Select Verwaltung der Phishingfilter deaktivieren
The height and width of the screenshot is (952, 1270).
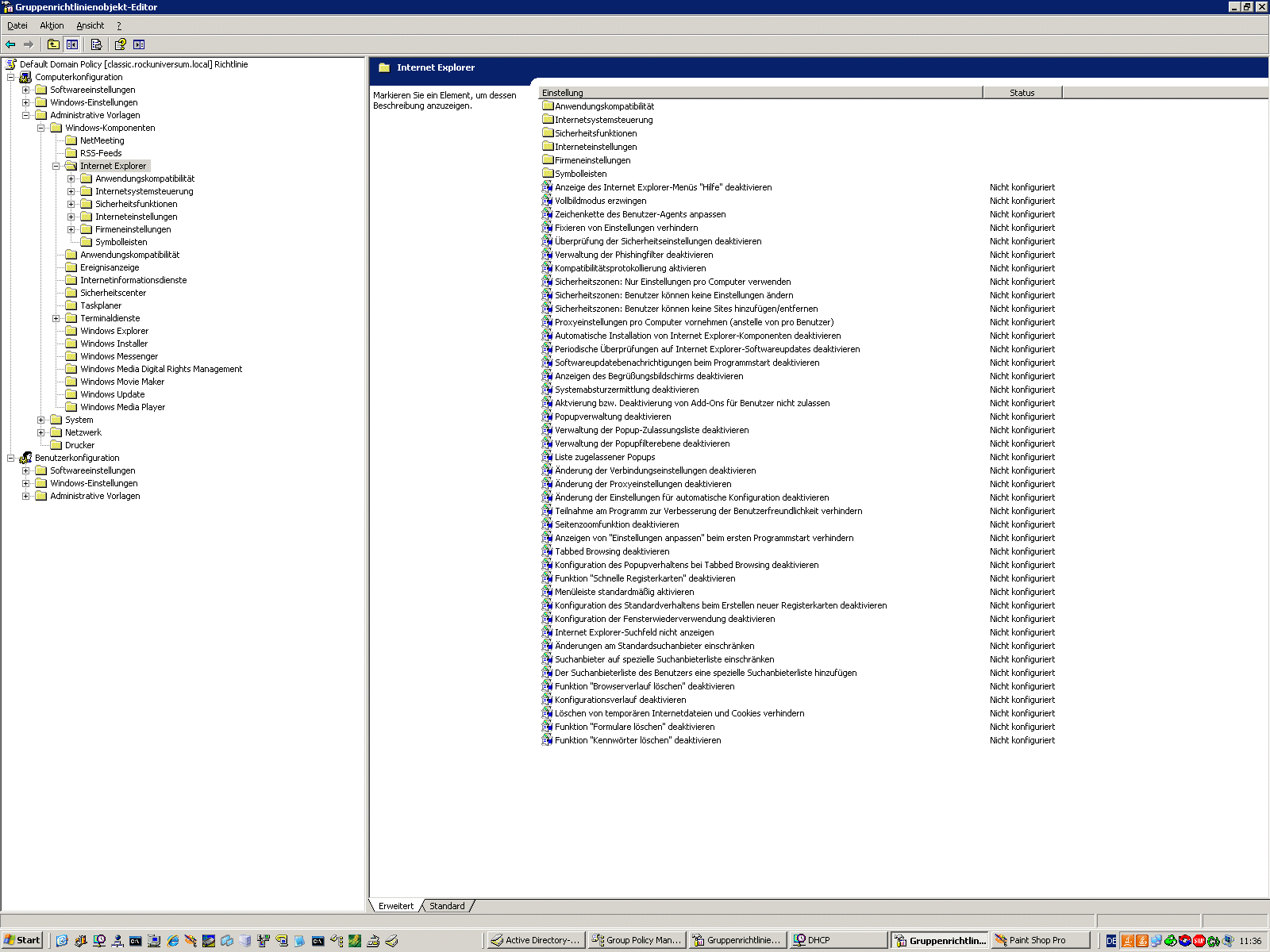(x=633, y=255)
